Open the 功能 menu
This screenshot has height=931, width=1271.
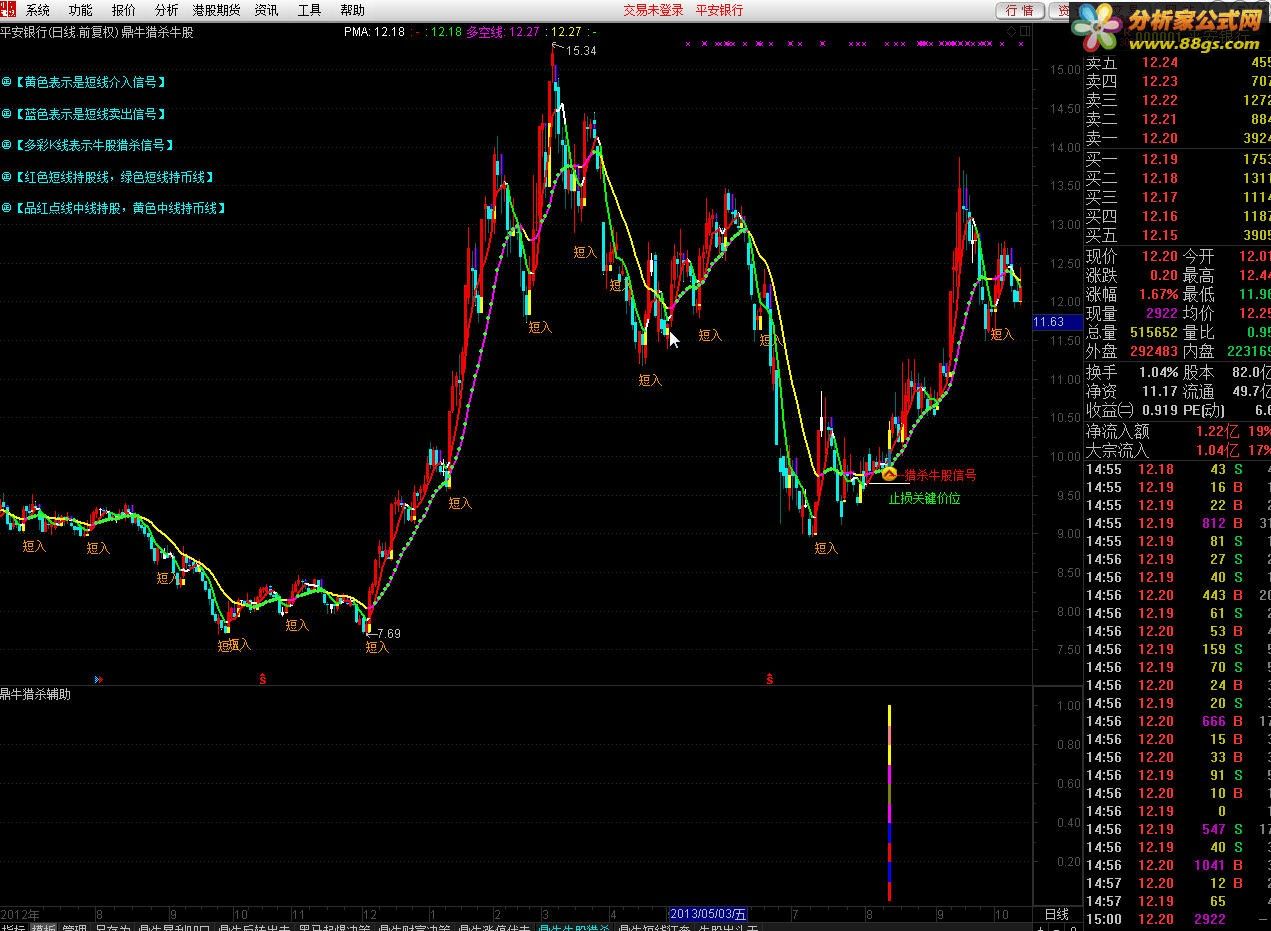81,10
